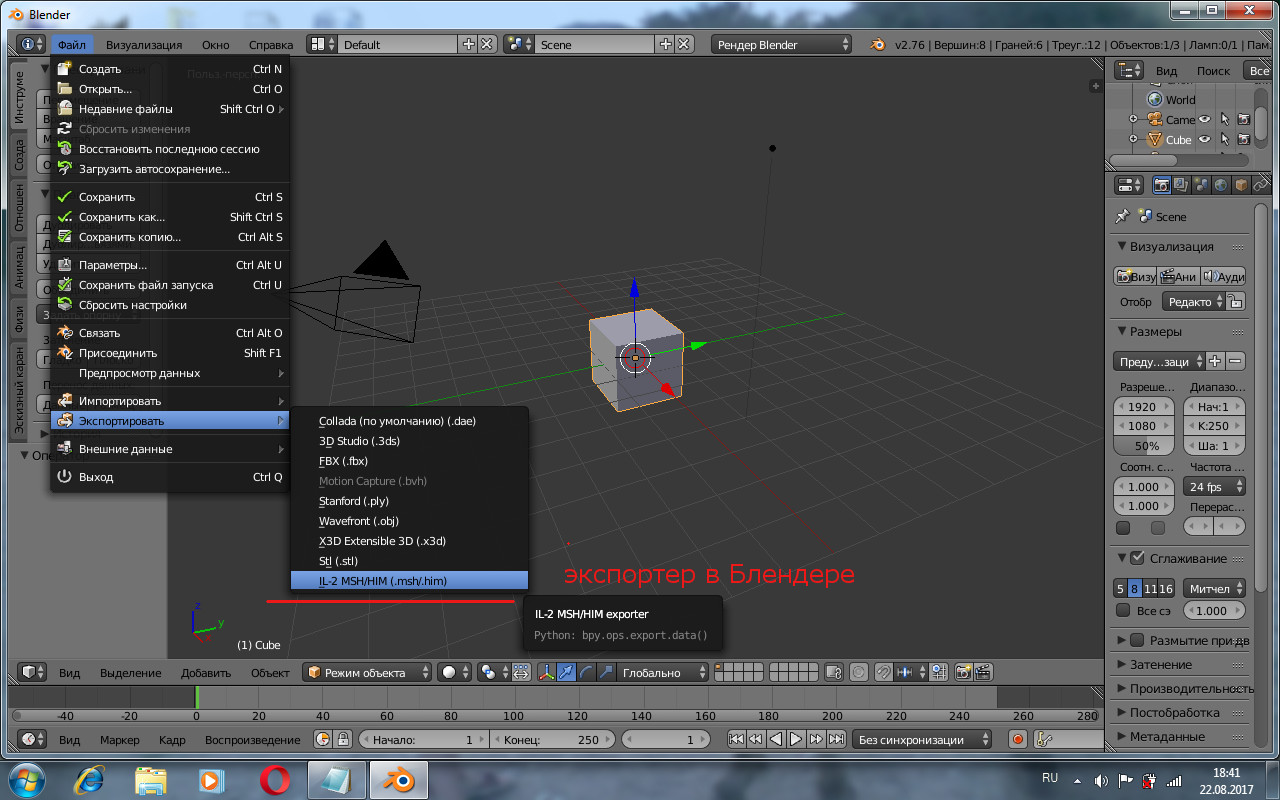Screen dimensions: 1280x800
Task: Toggle Cube selectability cursor icon in Outliner
Action: pyautogui.click(x=1225, y=139)
